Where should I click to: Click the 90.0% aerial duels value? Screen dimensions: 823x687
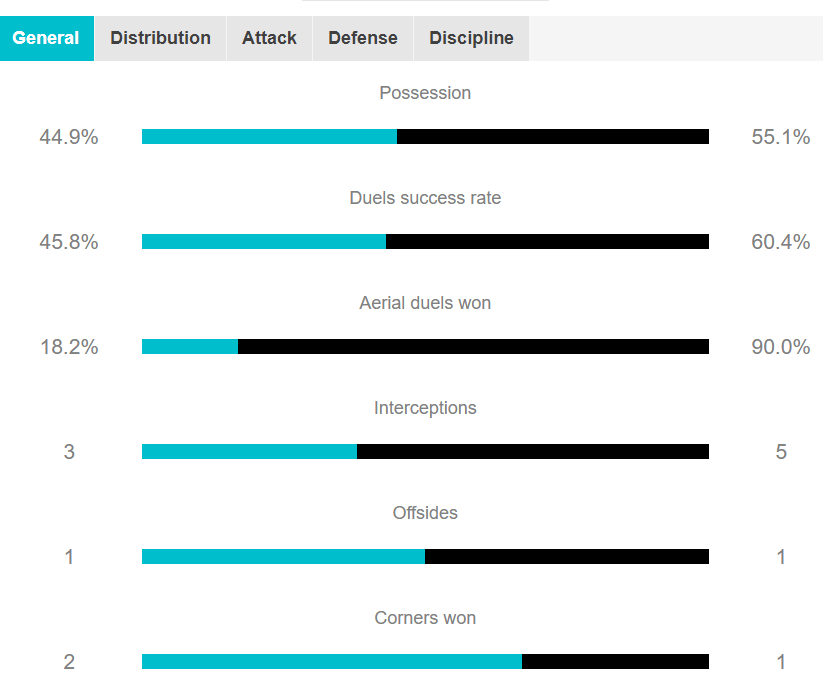click(780, 347)
